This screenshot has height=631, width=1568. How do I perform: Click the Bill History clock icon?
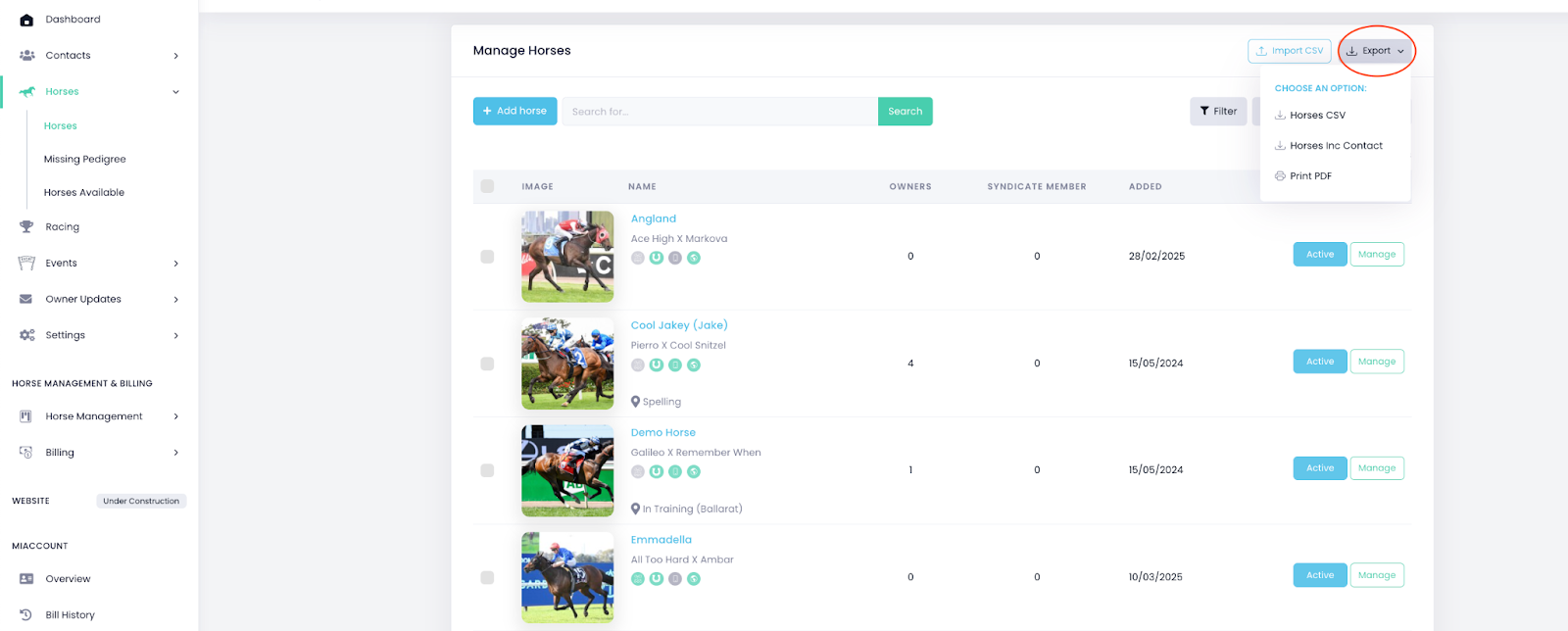(x=26, y=614)
